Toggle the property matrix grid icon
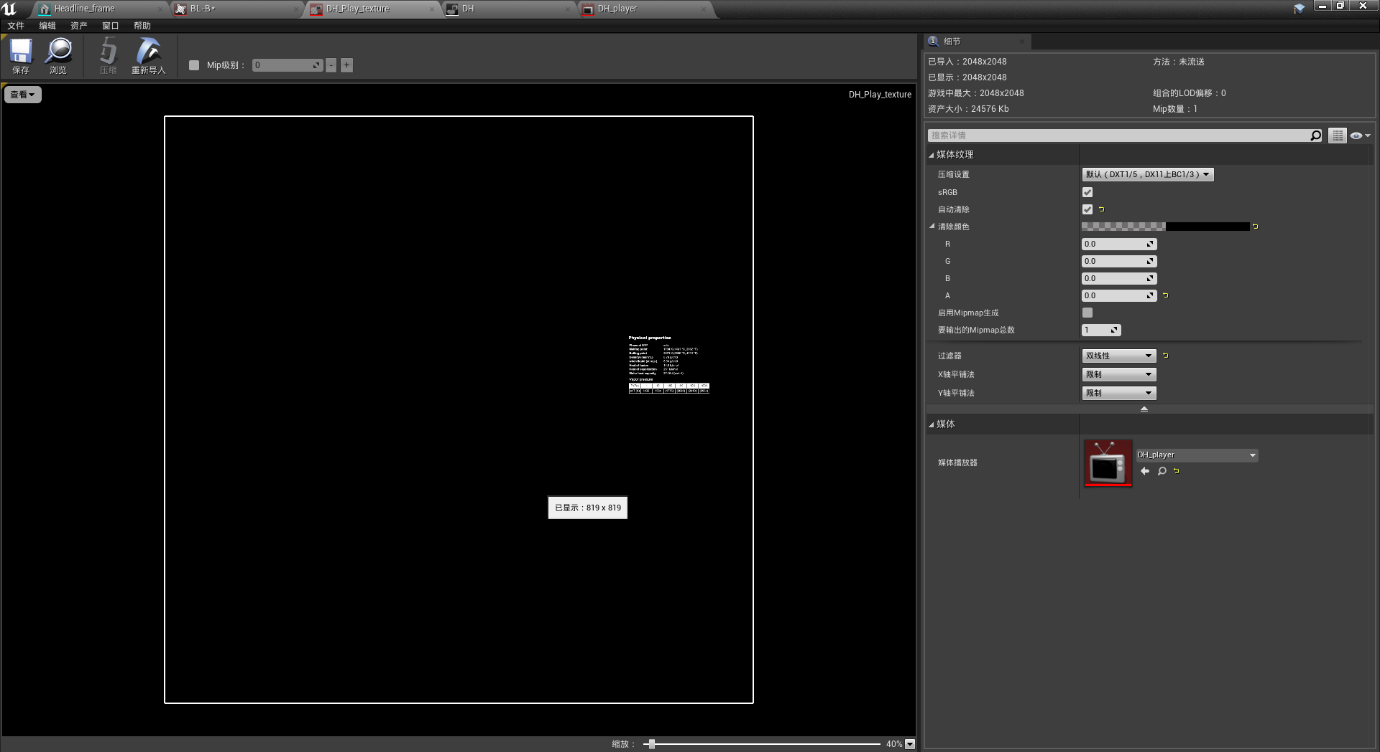 click(1337, 135)
